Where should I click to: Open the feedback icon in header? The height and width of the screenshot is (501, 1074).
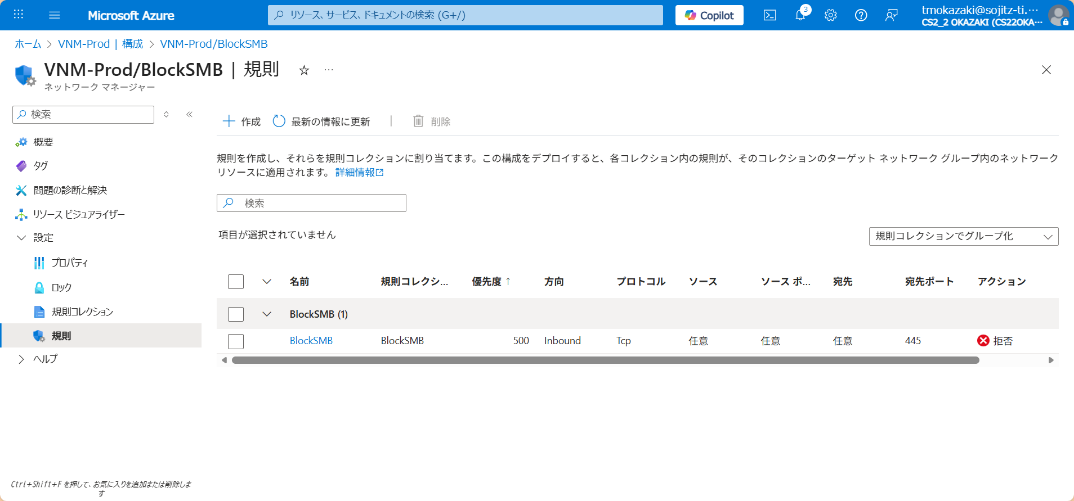[x=891, y=15]
